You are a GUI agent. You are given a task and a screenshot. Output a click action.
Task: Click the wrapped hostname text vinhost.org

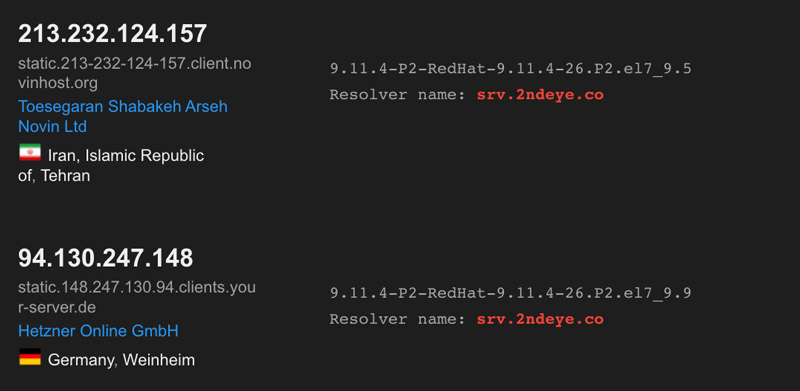[x=58, y=83]
